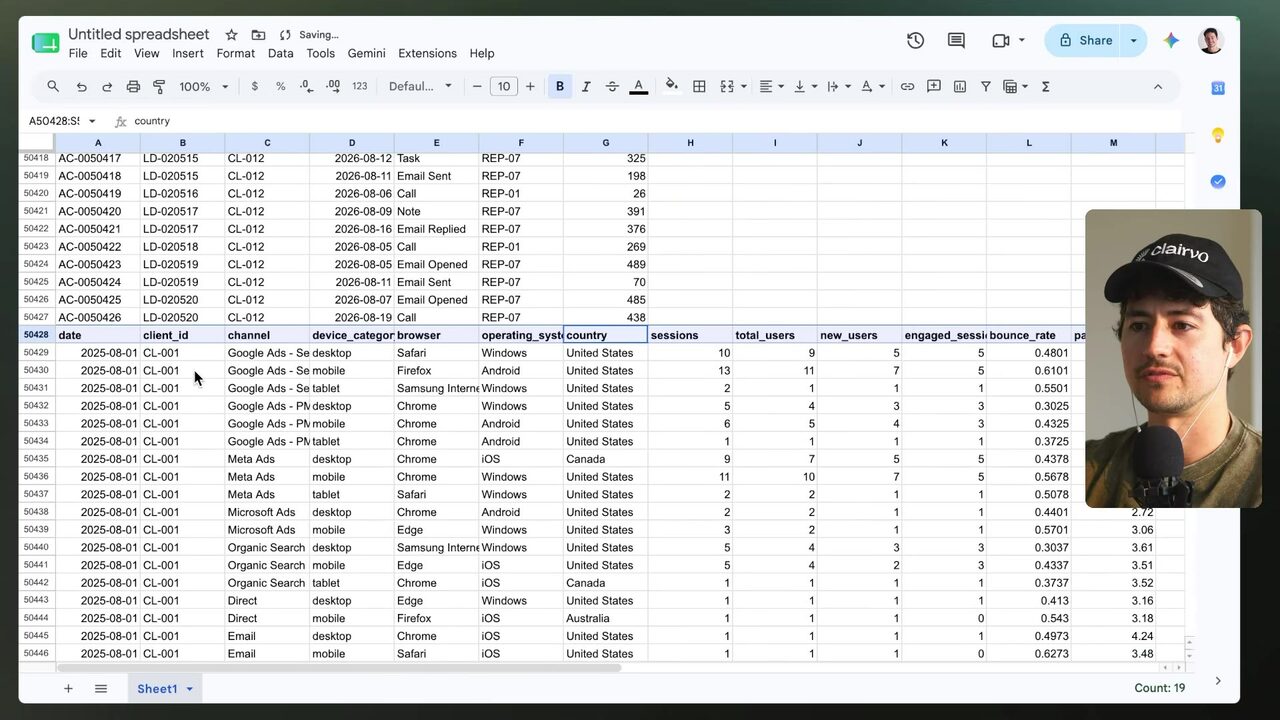The width and height of the screenshot is (1280, 720).
Task: Open the Count: 19 summary
Action: (1160, 689)
